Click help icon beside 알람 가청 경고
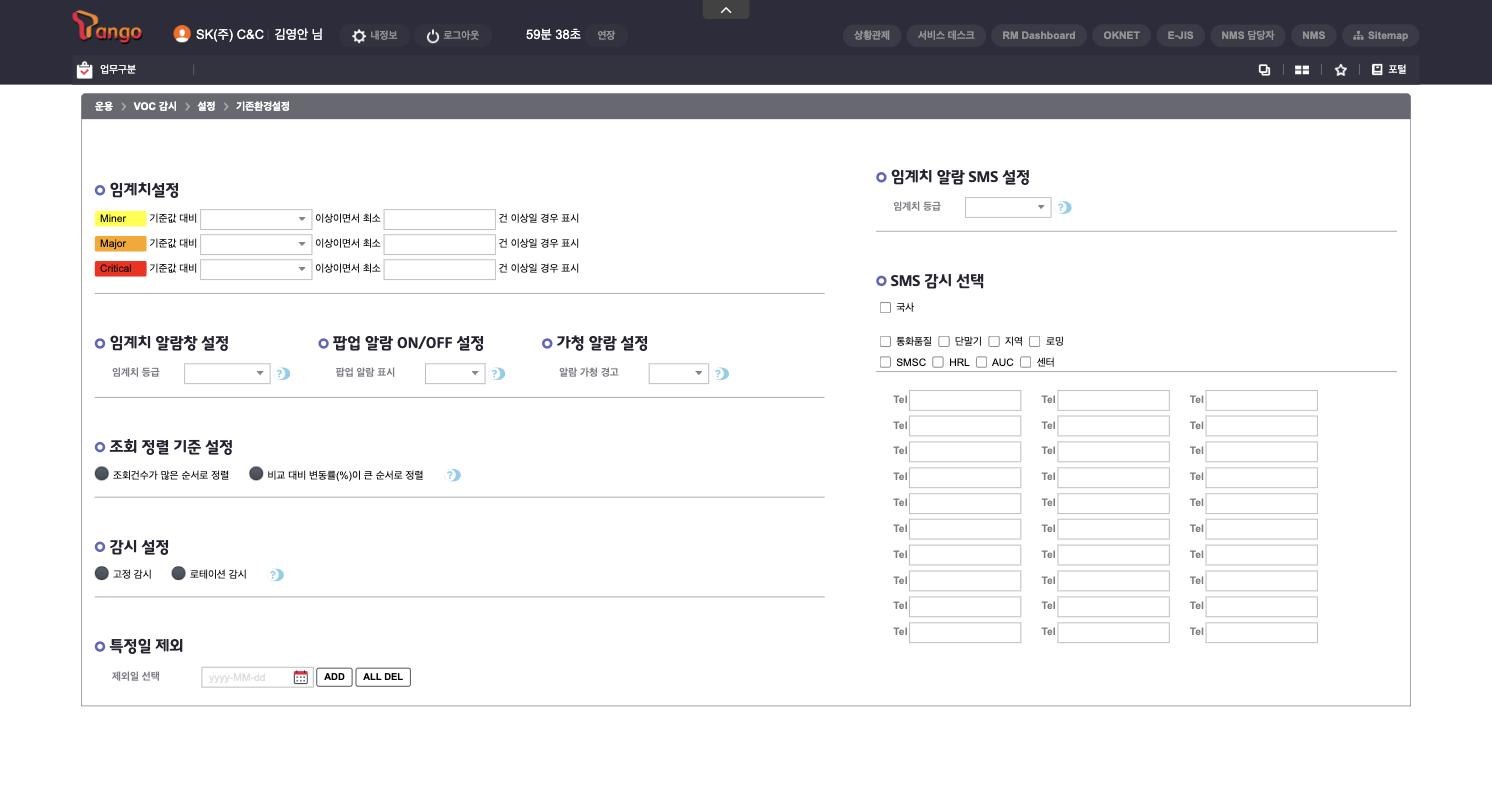 click(x=723, y=373)
